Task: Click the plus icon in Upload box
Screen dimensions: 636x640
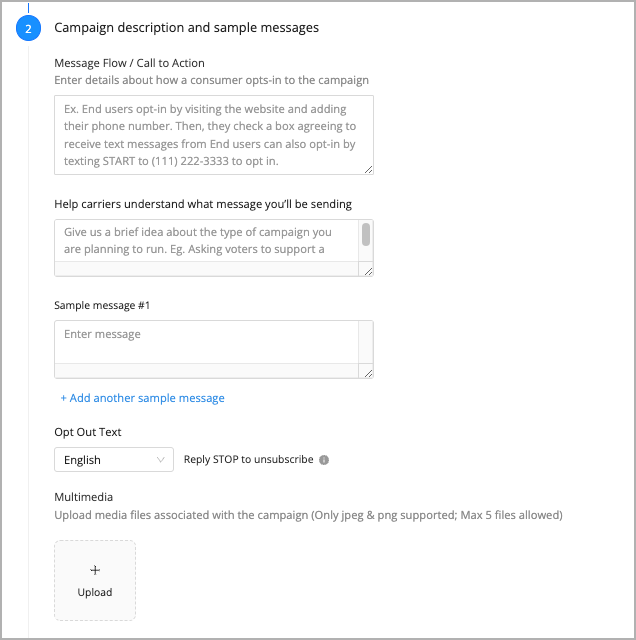Action: pyautogui.click(x=95, y=570)
